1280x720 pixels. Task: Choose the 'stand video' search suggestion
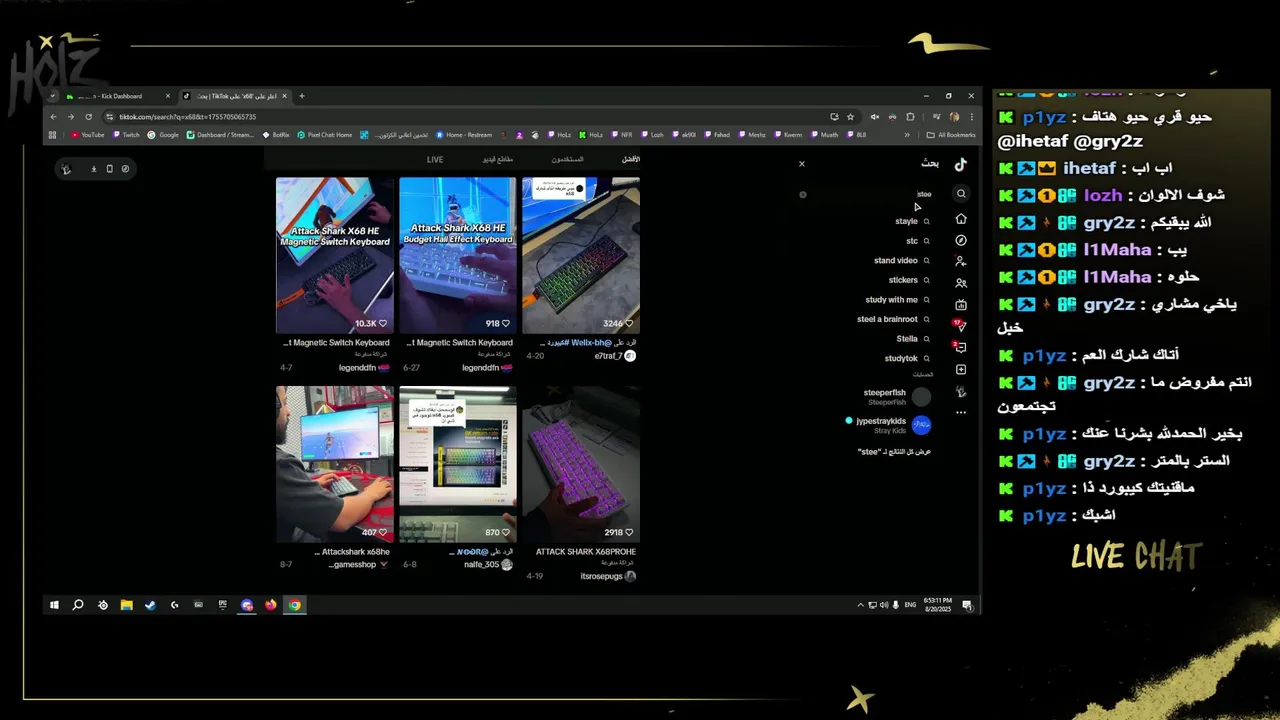click(901, 261)
